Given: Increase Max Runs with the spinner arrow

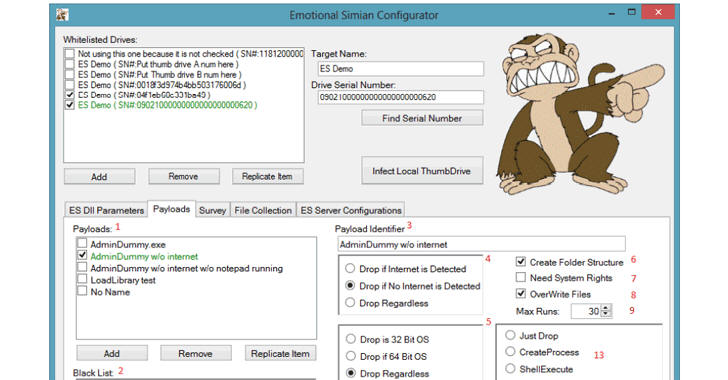Looking at the screenshot, I should tap(606, 308).
